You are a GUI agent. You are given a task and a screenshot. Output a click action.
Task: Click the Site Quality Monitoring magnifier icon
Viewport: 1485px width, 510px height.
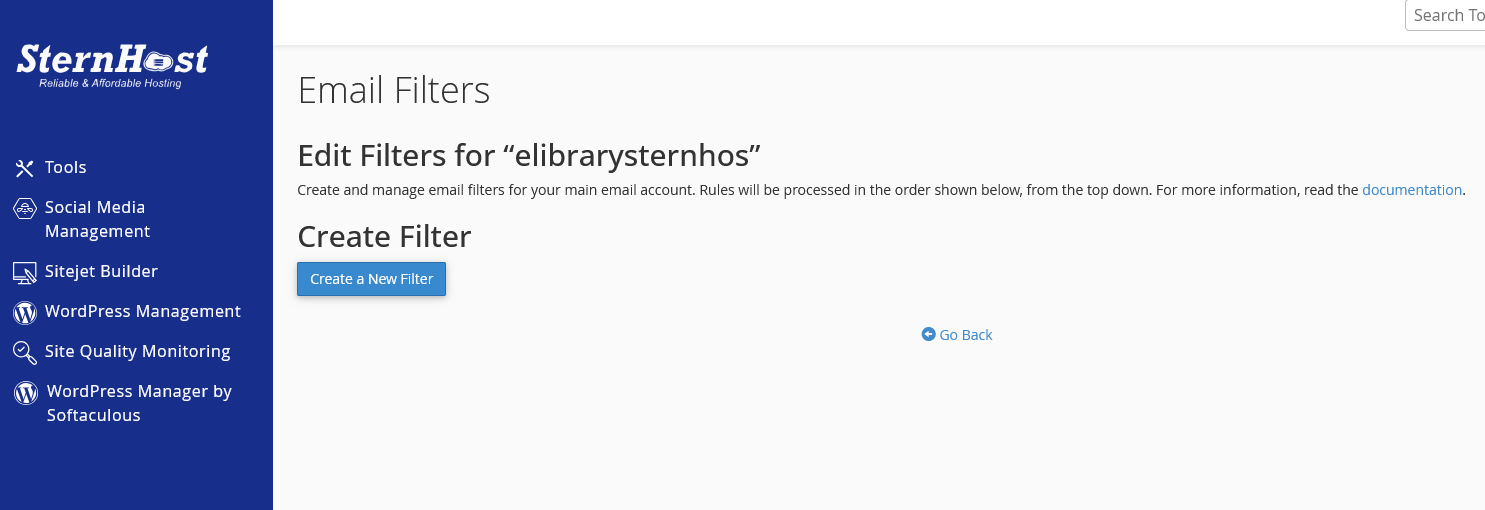click(x=25, y=352)
